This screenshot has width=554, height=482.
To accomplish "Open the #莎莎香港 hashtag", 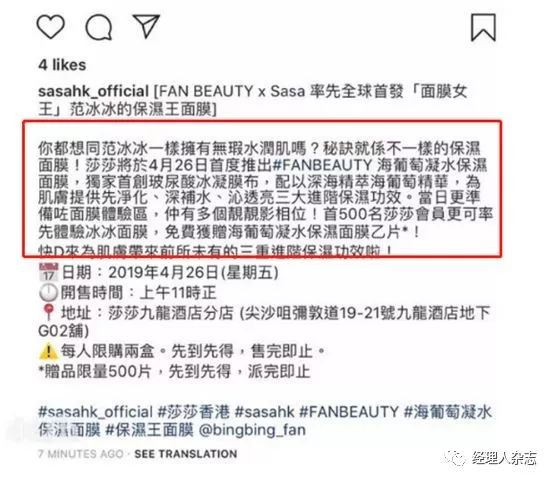I will pos(194,412).
